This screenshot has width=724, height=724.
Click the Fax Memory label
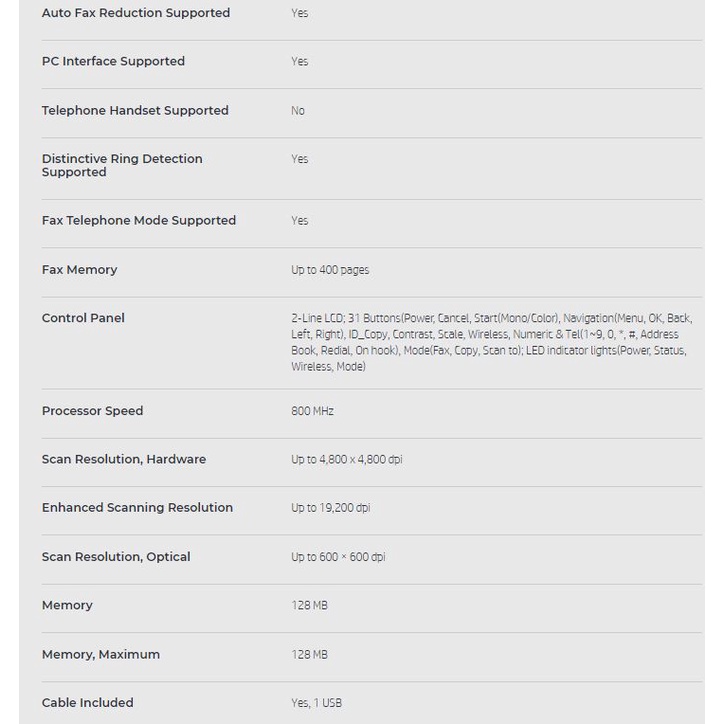pos(79,269)
